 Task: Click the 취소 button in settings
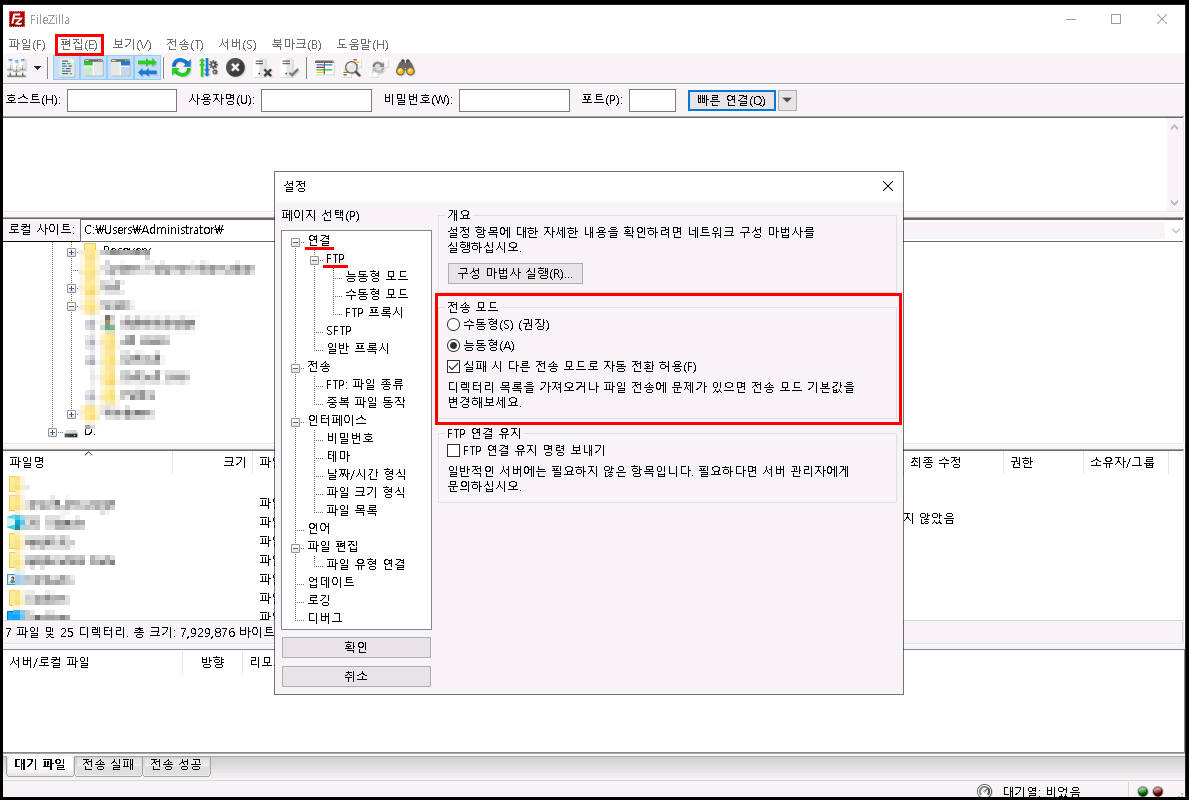[x=356, y=676]
